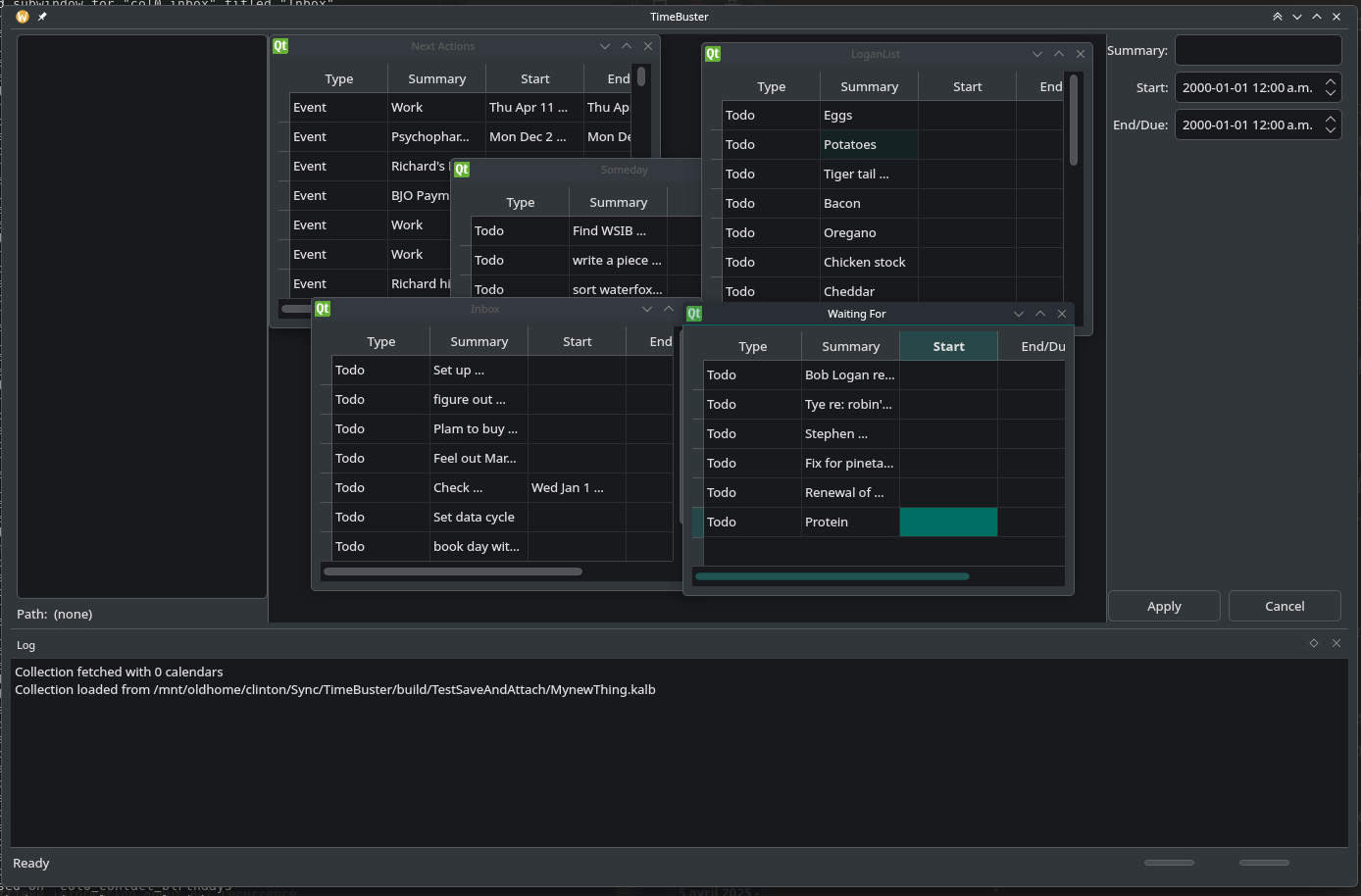The height and width of the screenshot is (896, 1361).
Task: Select 'Potatoes' in LoganList
Action: (869, 144)
